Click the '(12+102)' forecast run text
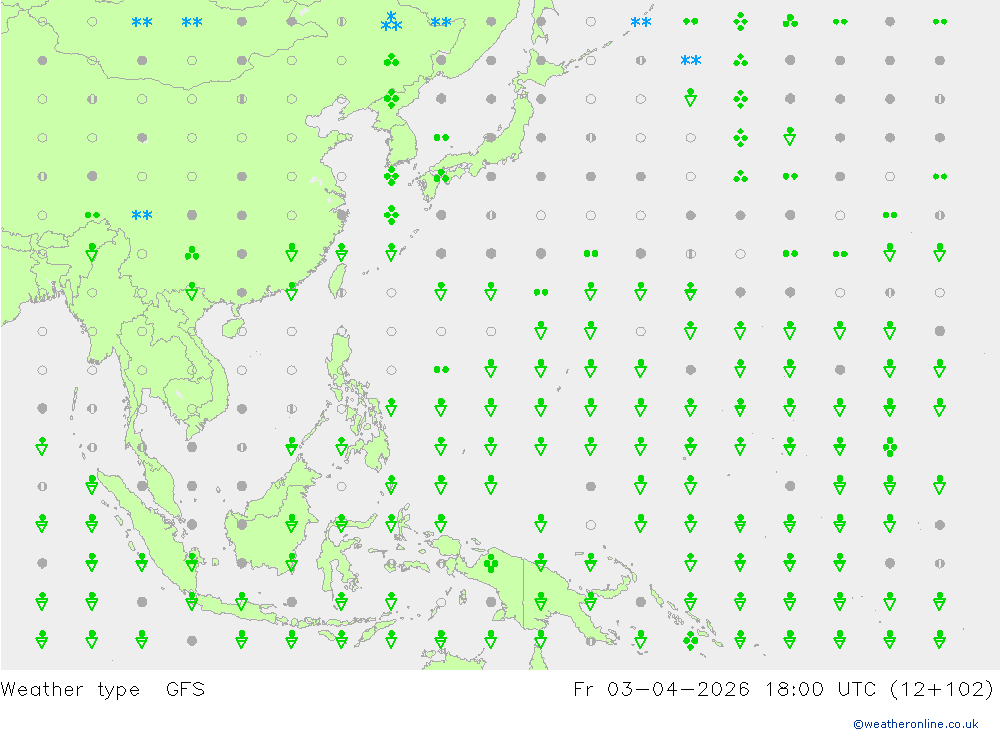1000x733 pixels. 941,689
